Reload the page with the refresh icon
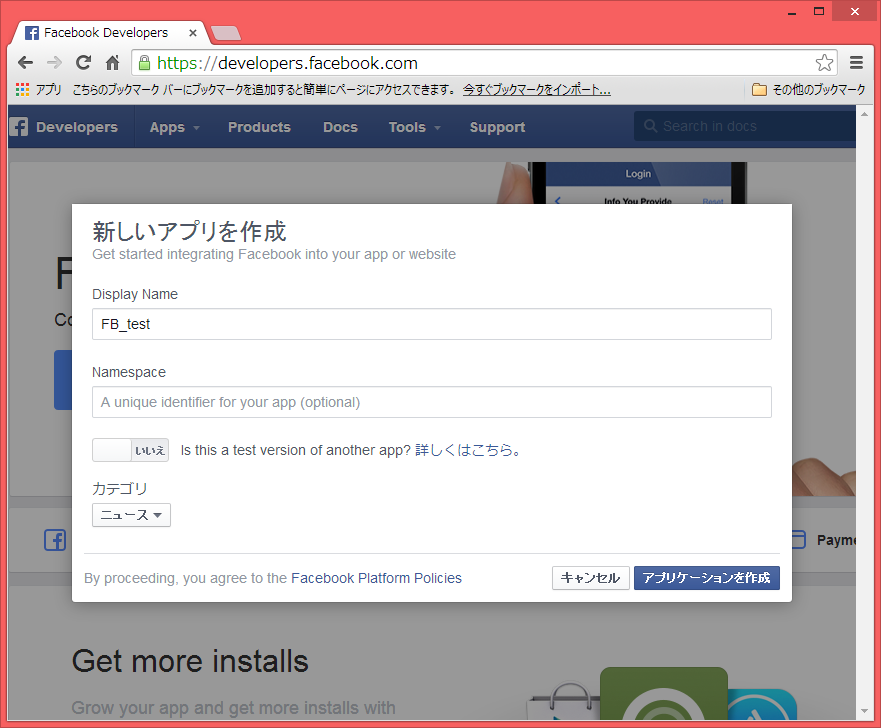 pos(83,62)
